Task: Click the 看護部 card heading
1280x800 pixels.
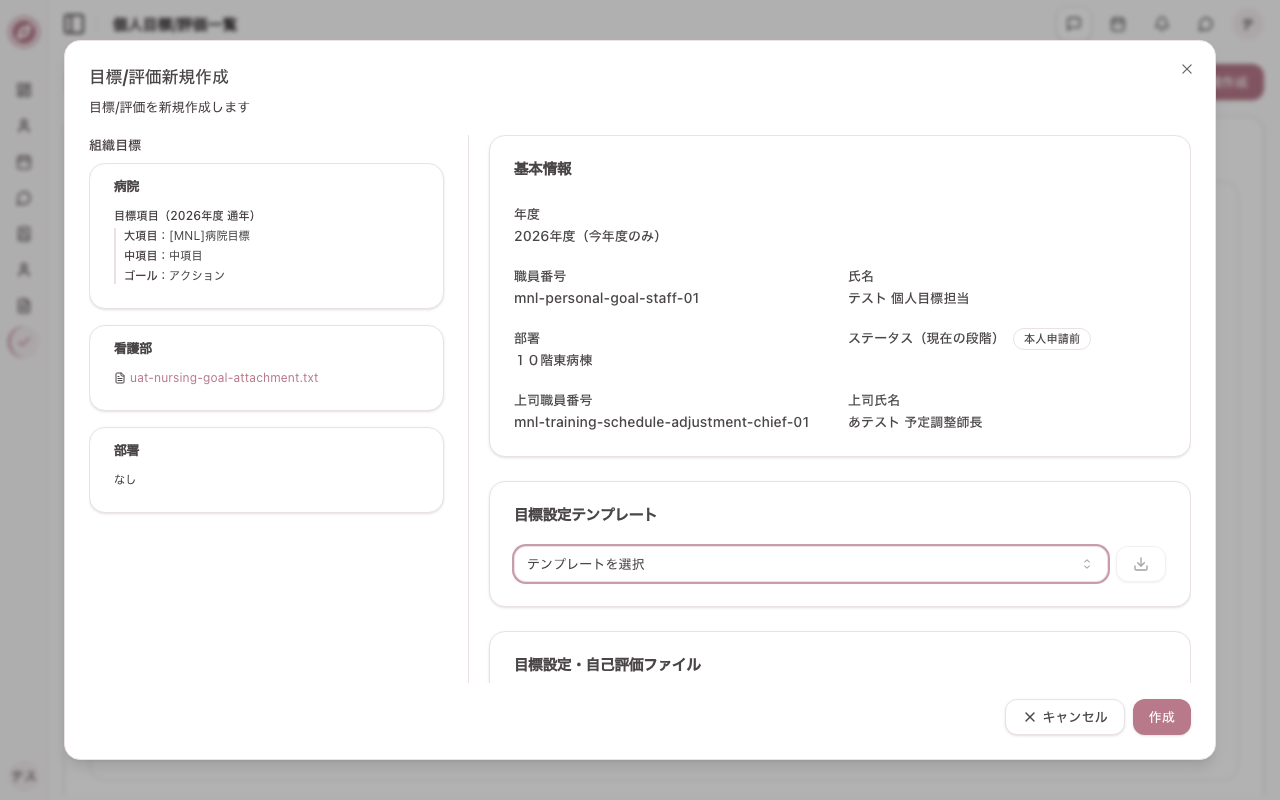Action: [x=133, y=349]
